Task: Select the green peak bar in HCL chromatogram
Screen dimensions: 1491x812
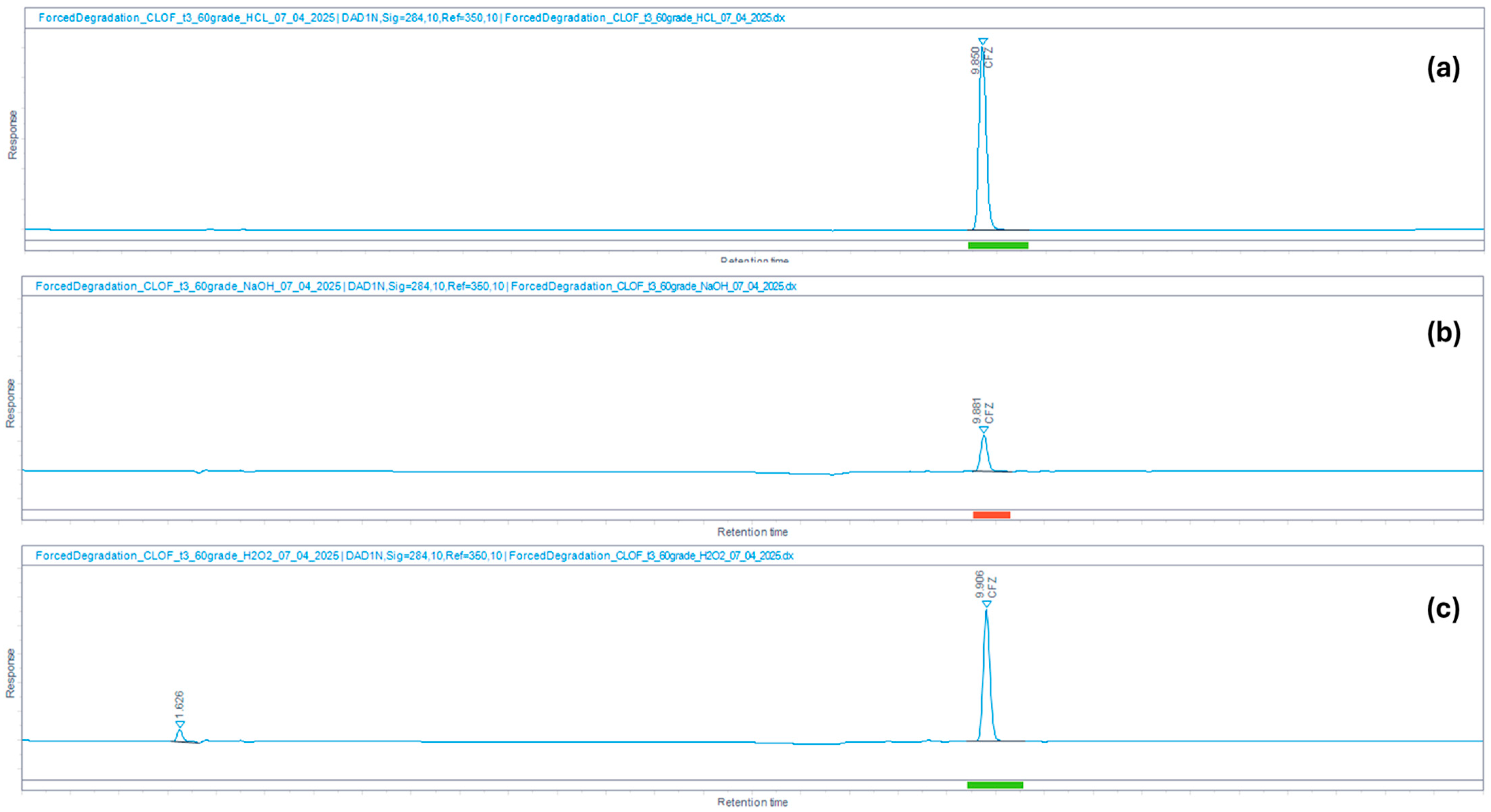Action: (x=998, y=245)
